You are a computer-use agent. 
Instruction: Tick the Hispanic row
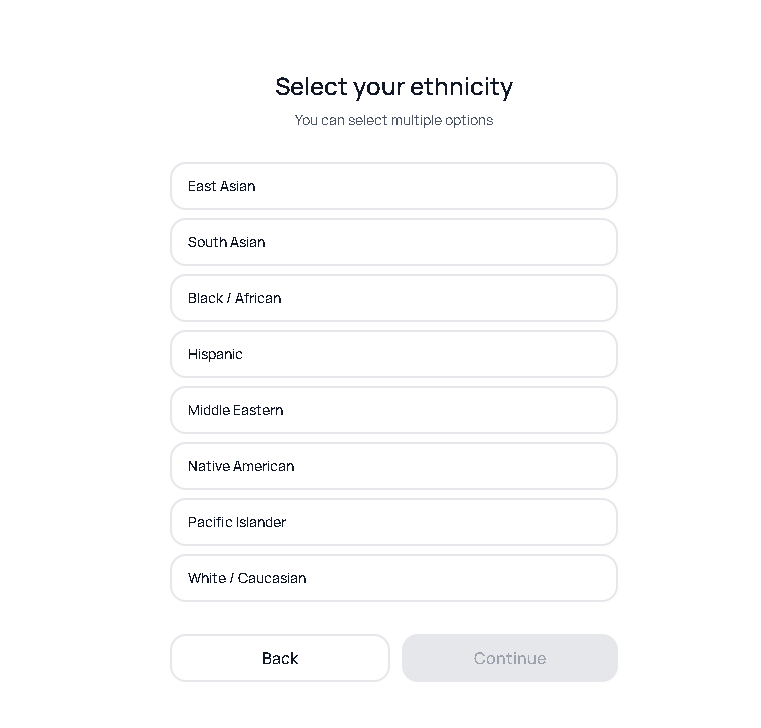393,354
